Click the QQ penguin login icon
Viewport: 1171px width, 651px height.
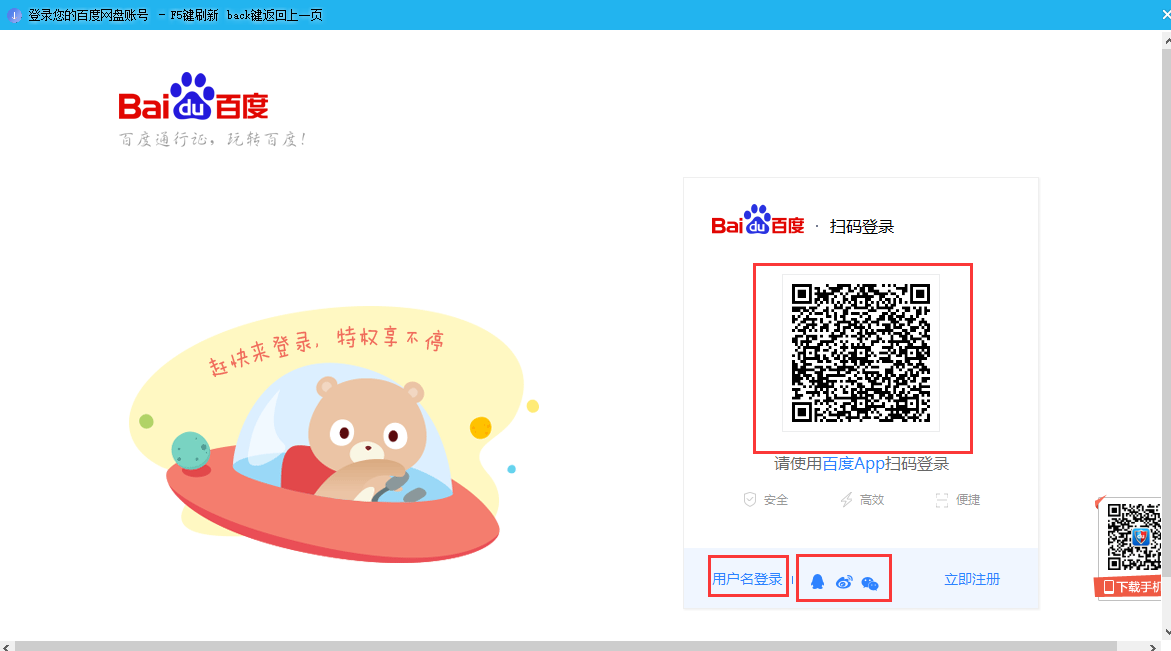point(818,582)
